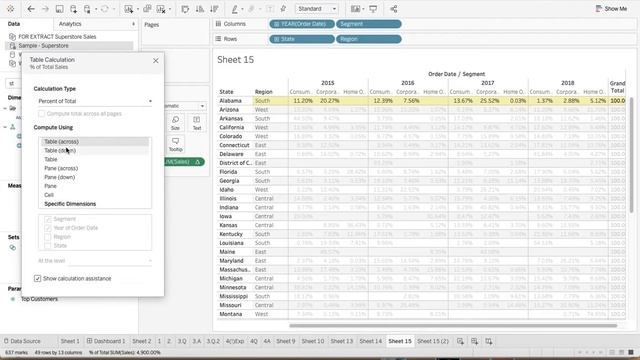Switch to the Analytics pane tab
This screenshot has height=360, width=640.
click(x=70, y=24)
